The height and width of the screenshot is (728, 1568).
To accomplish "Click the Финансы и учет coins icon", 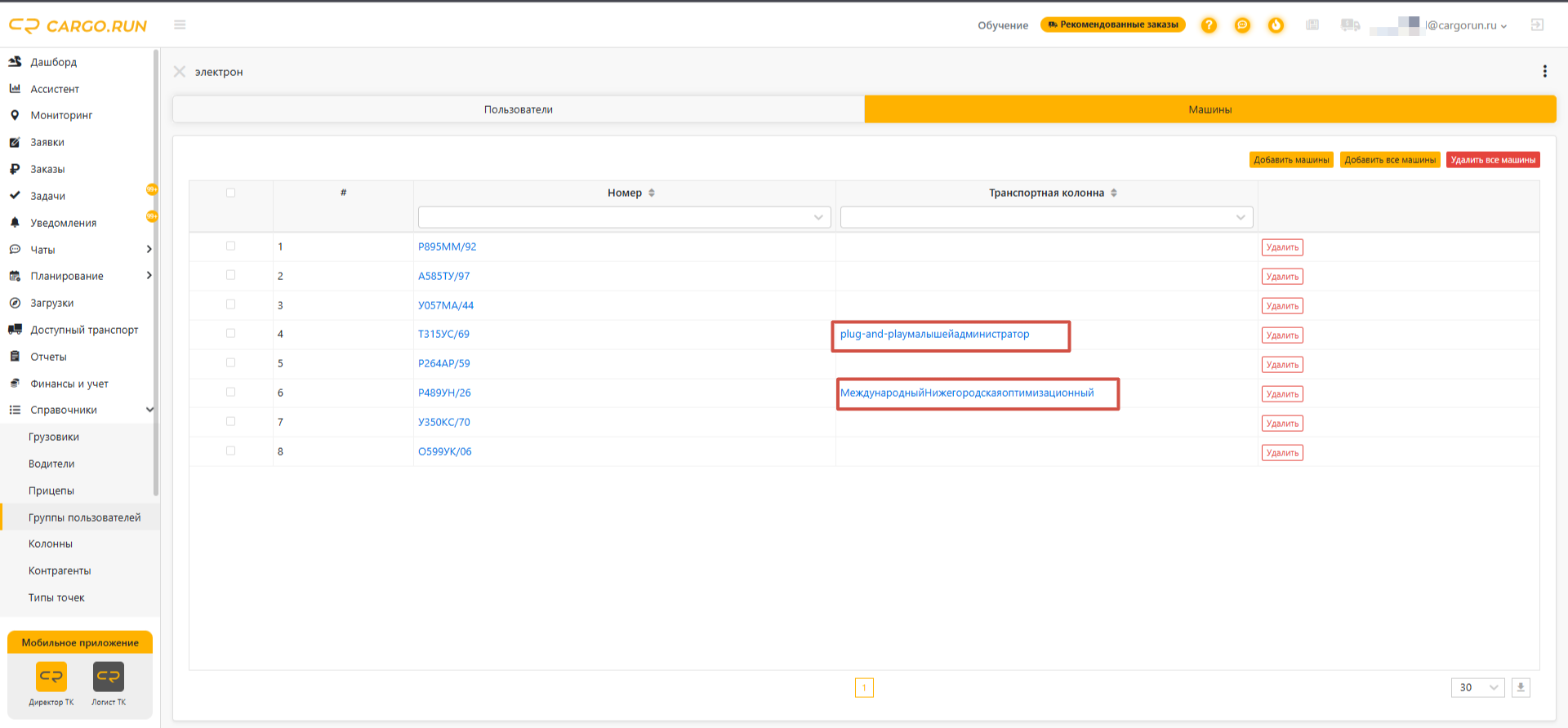I will click(x=15, y=384).
